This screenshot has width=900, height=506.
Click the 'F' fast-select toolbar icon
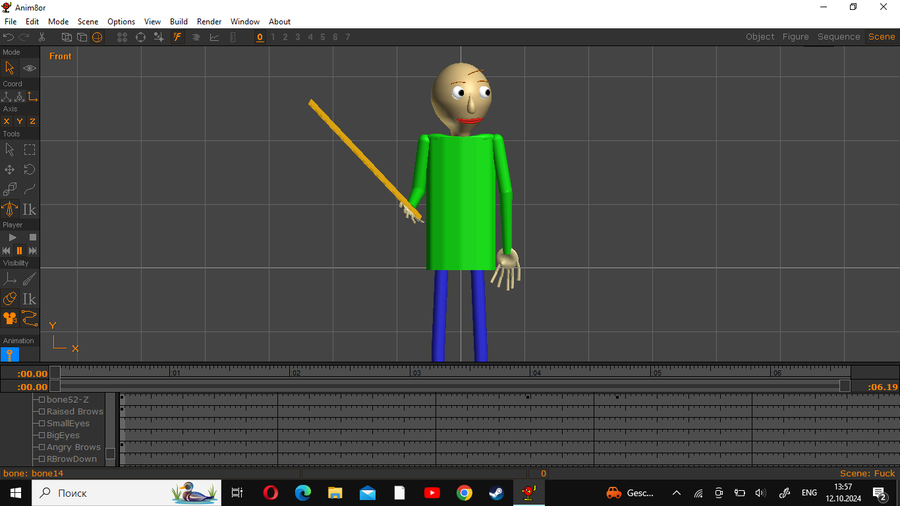click(177, 37)
